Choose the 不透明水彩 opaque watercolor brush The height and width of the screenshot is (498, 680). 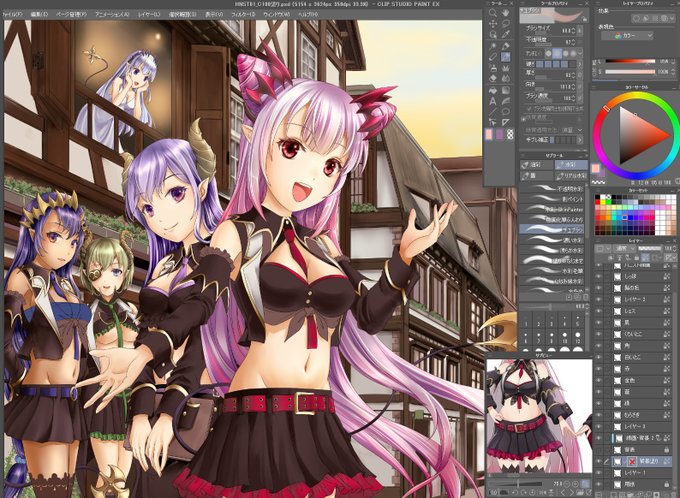[552, 189]
